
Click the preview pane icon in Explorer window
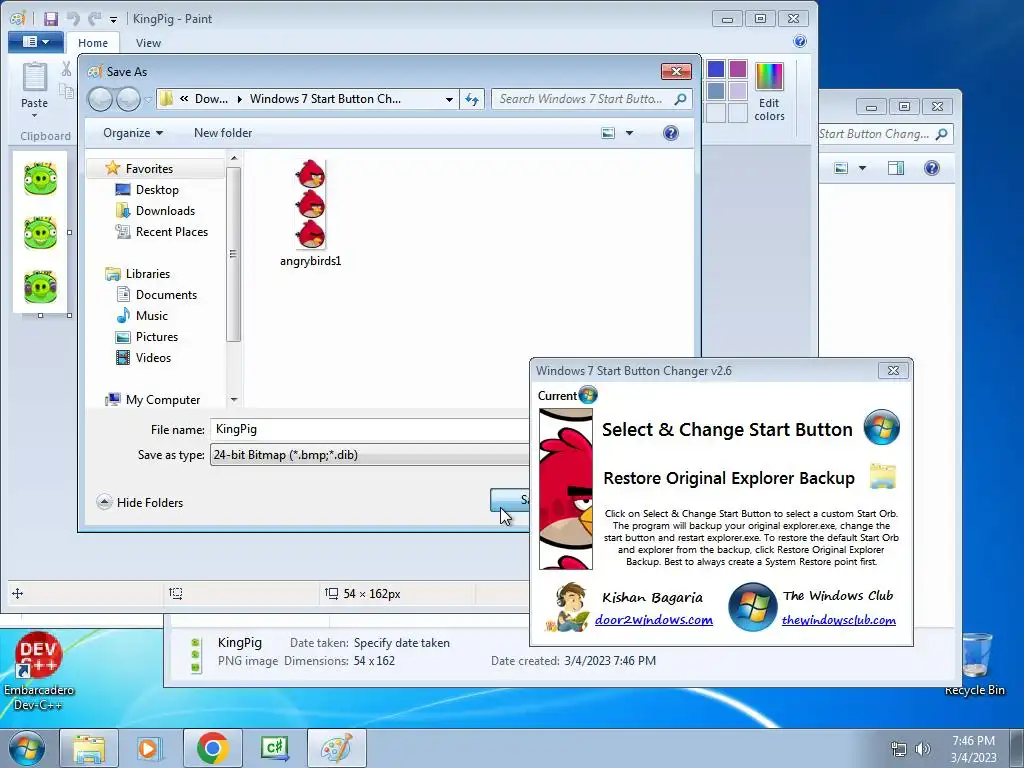pyautogui.click(x=896, y=168)
